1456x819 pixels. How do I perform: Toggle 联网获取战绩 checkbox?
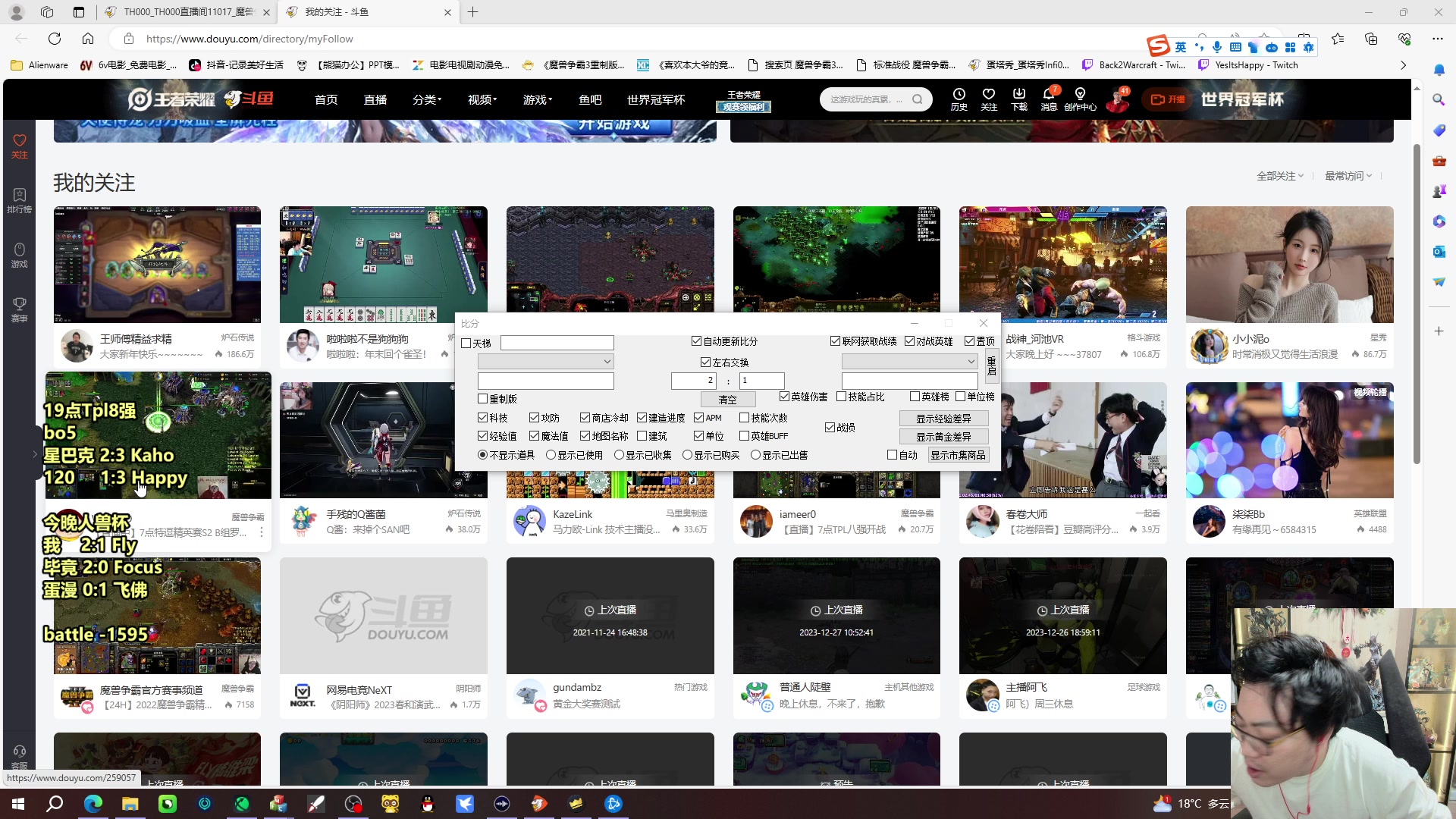(835, 341)
